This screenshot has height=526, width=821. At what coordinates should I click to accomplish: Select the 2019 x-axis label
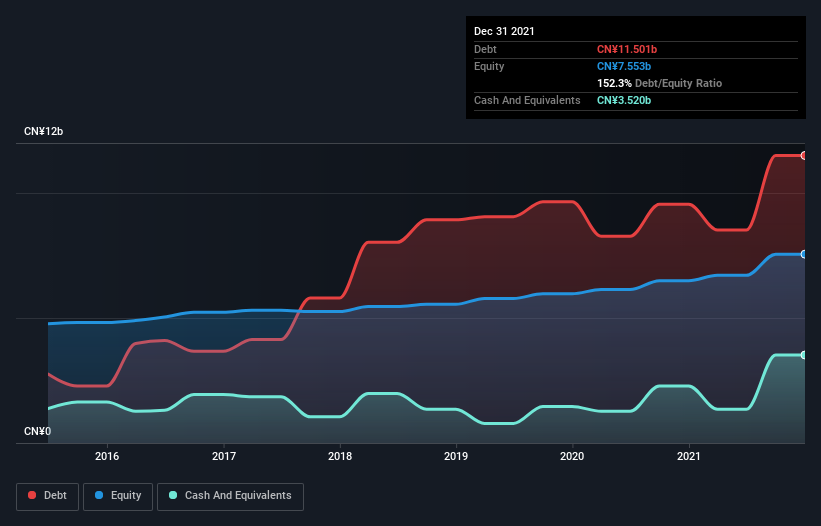[x=456, y=456]
